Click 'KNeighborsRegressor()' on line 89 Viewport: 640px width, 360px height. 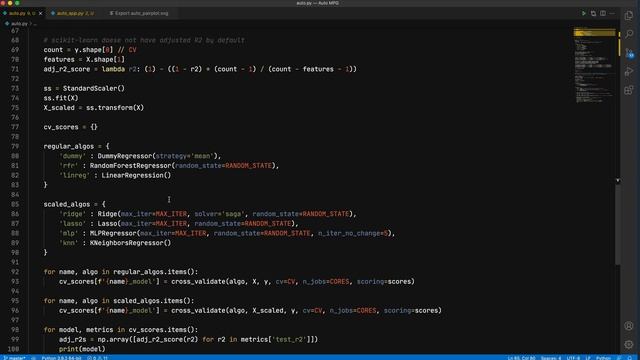click(x=131, y=243)
